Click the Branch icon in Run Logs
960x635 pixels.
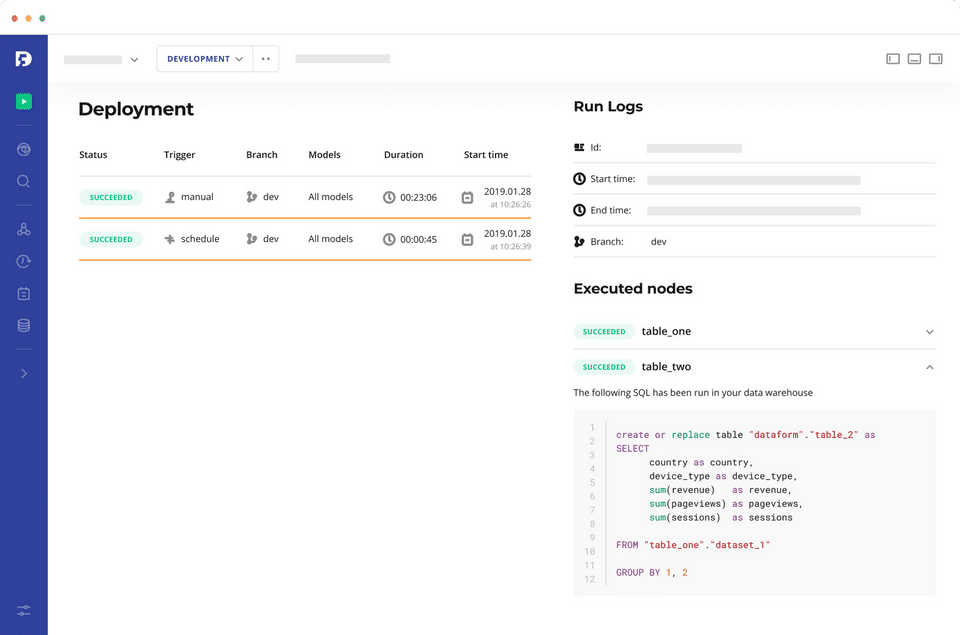(579, 241)
